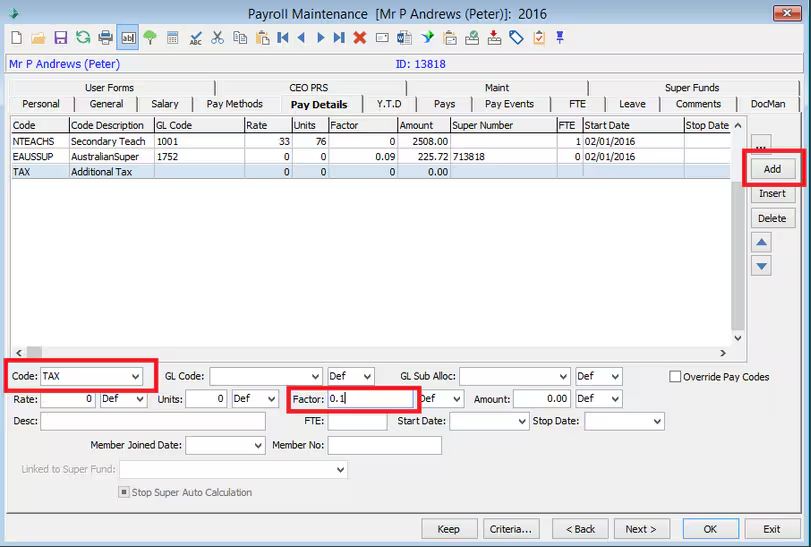Enable the Override Pay Codes checkbox
This screenshot has height=547, width=811.
coord(675,376)
